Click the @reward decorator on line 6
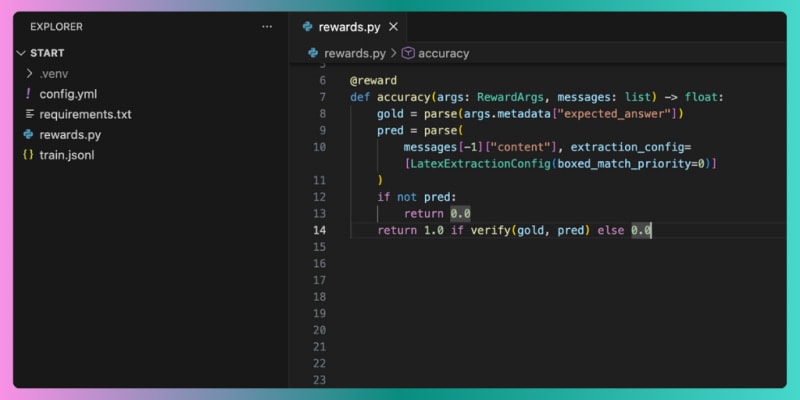 [373, 81]
